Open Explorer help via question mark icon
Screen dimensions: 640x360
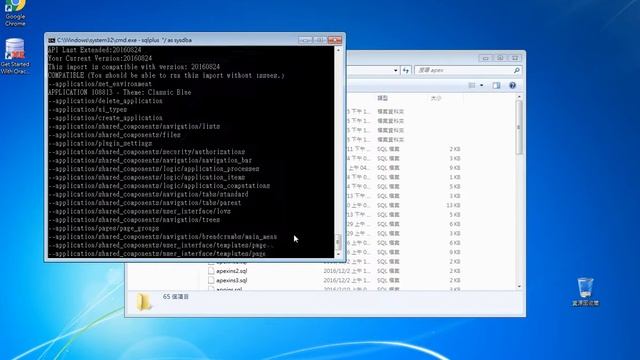(x=512, y=85)
